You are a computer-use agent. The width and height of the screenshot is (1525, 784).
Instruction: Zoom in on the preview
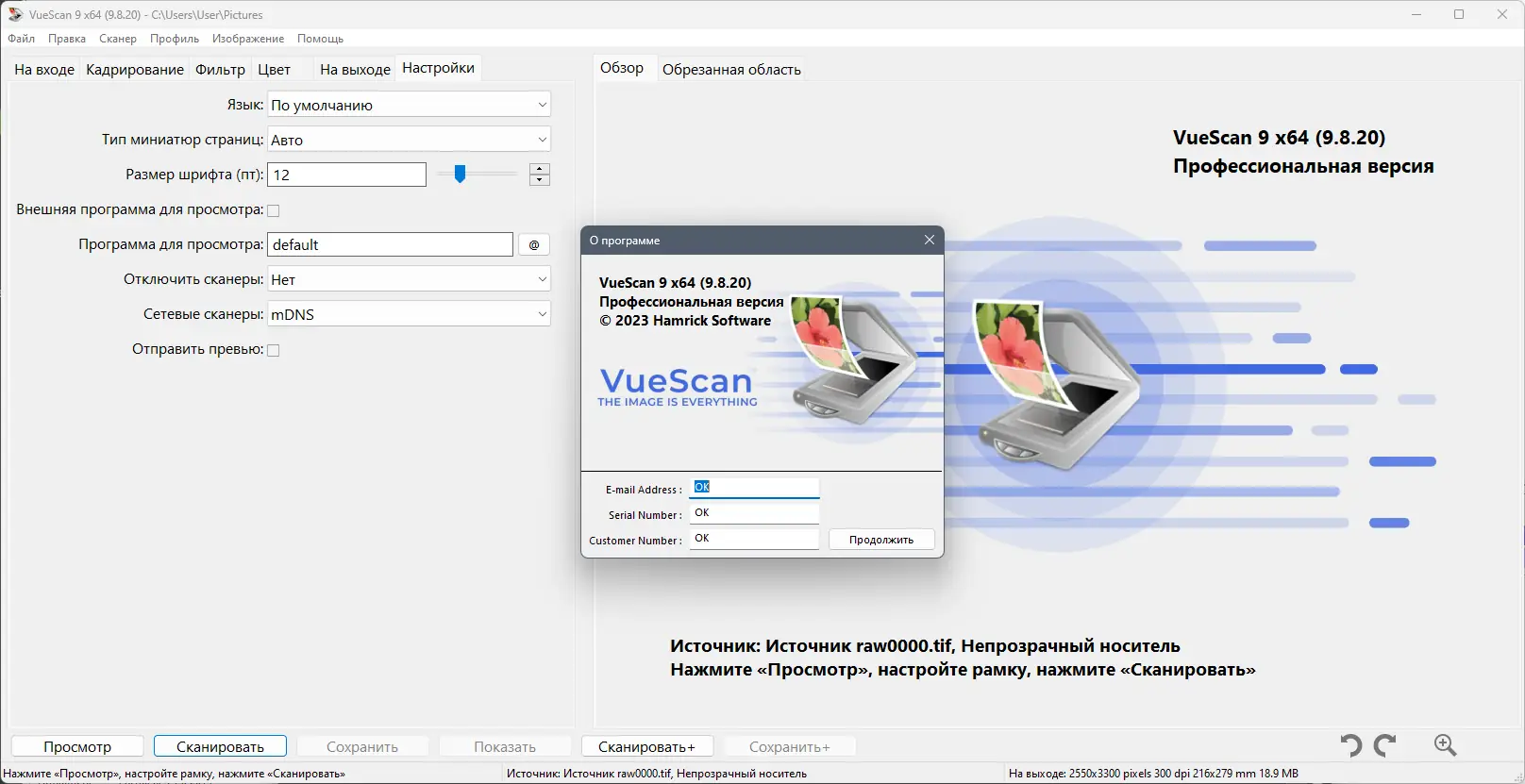1445,745
